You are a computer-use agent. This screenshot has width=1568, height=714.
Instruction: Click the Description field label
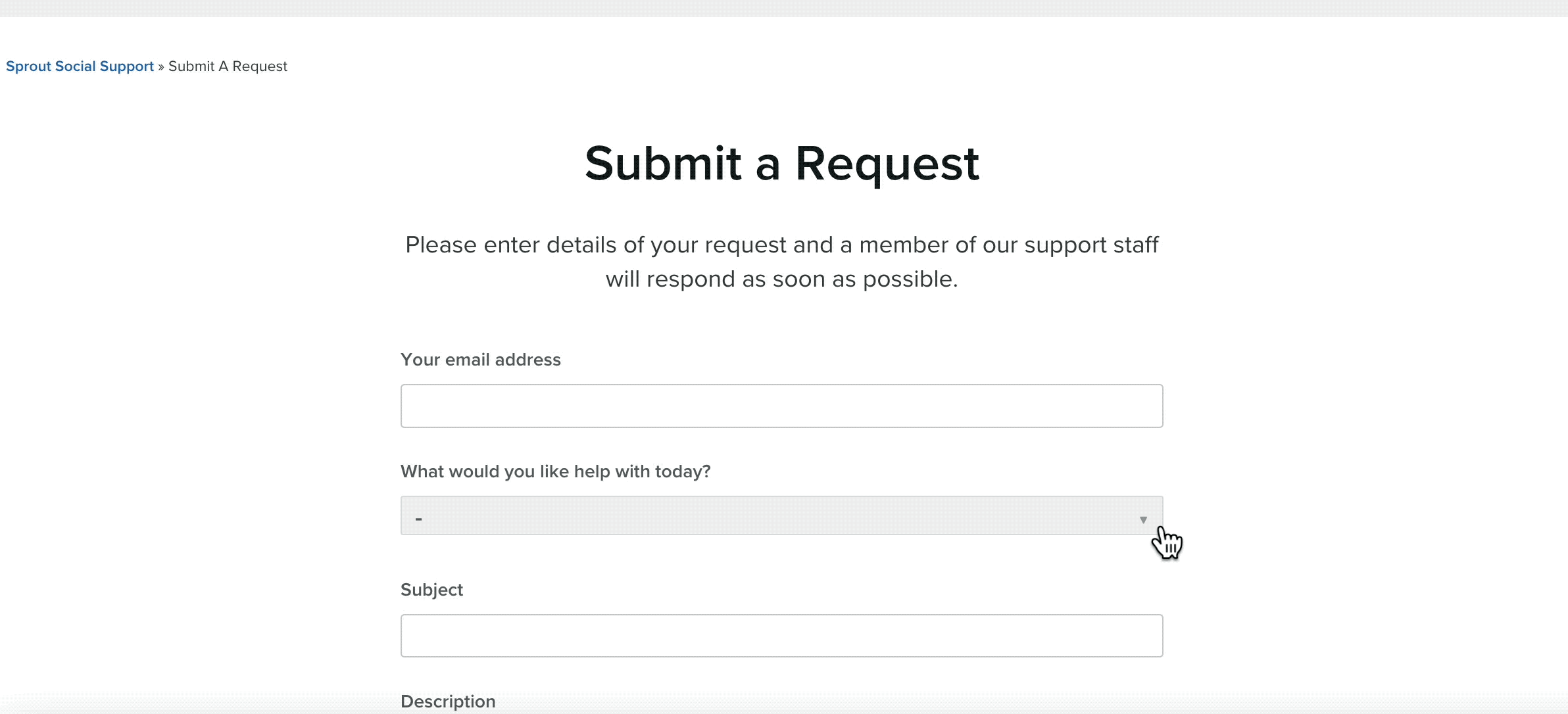tap(448, 702)
